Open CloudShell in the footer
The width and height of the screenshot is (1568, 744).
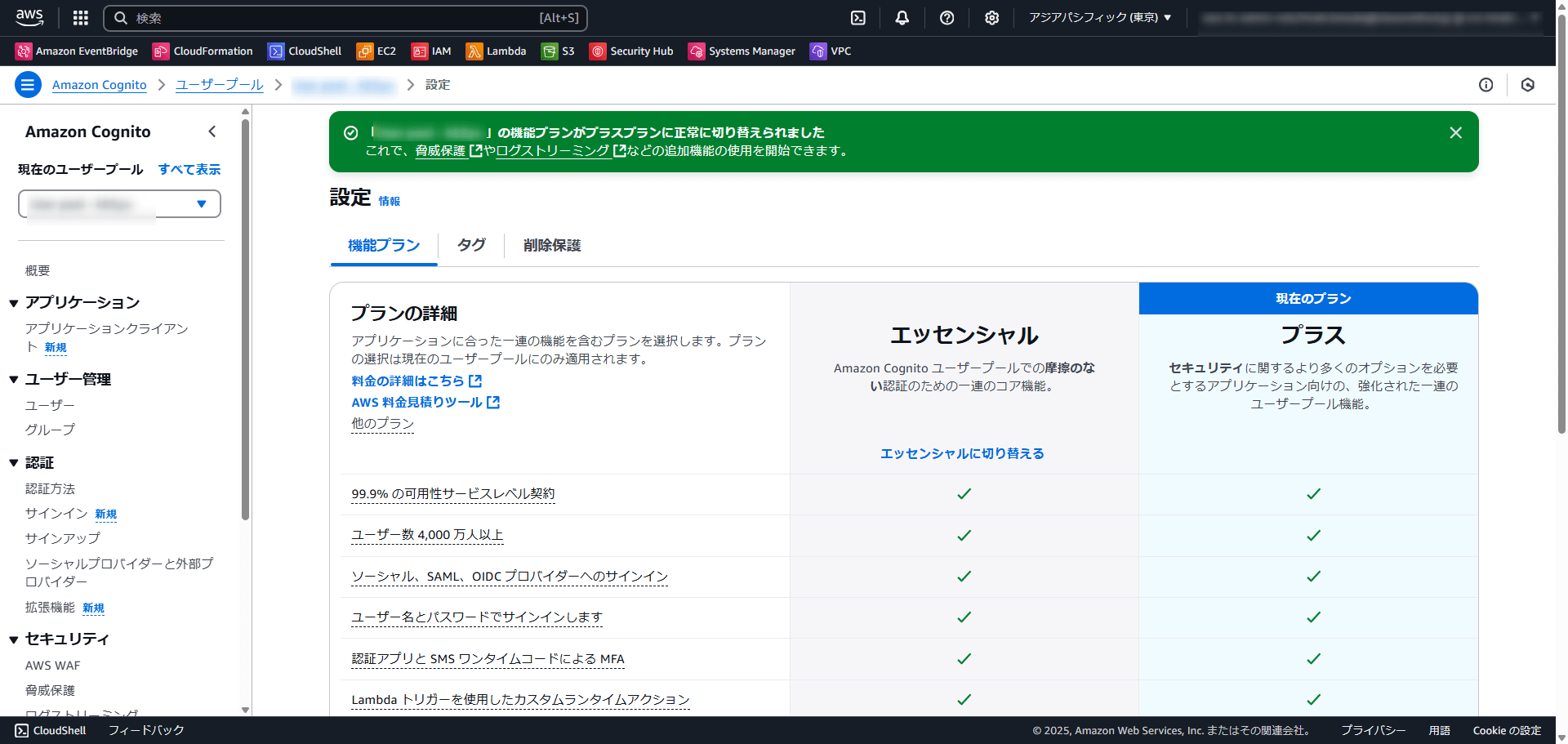pos(51,730)
